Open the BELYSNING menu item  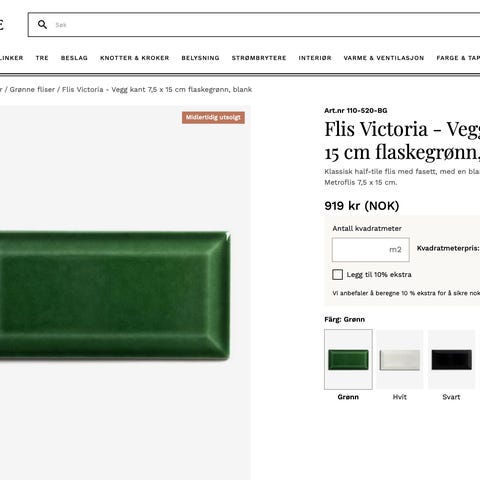(x=200, y=58)
